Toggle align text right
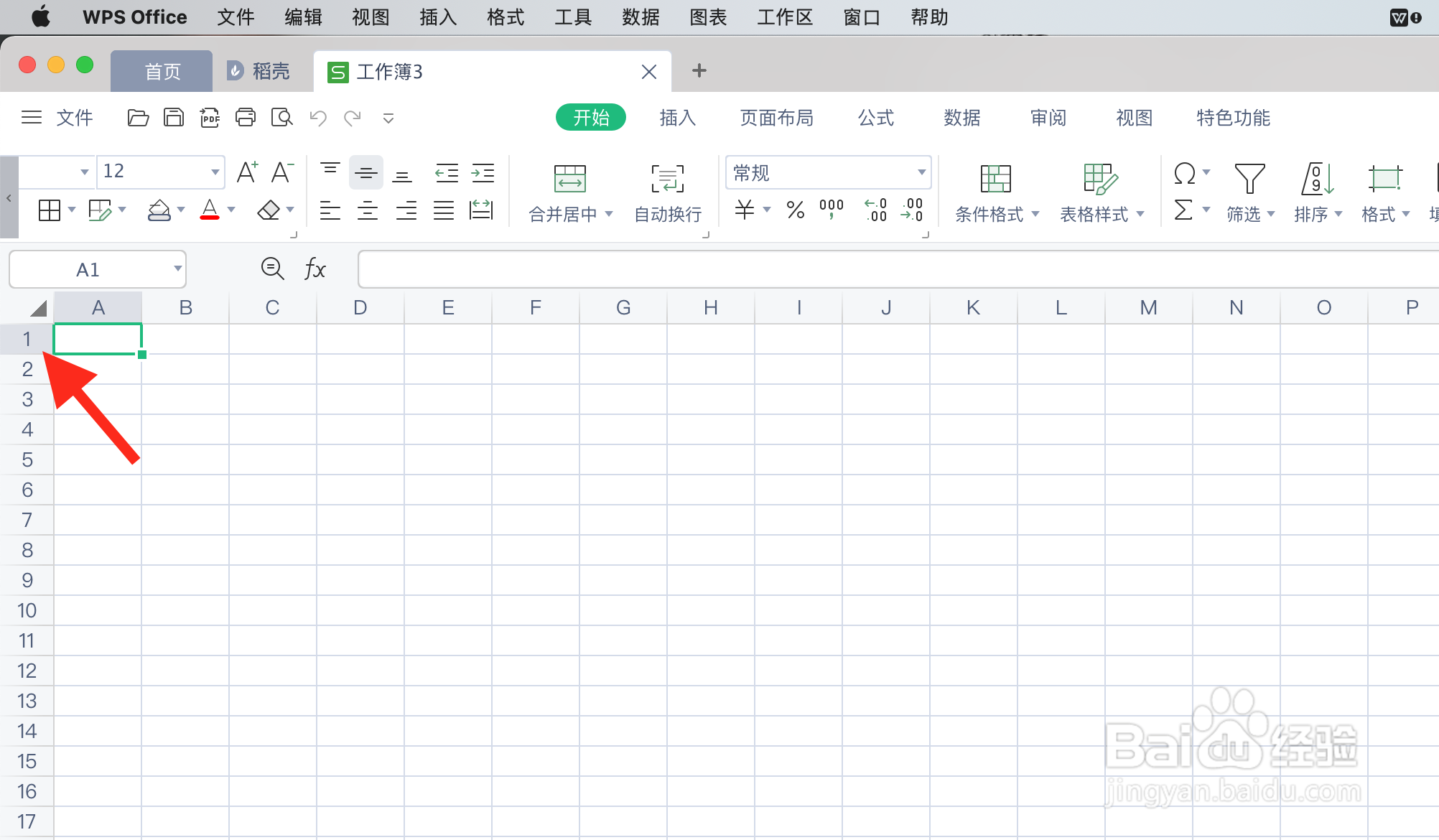Image resolution: width=1439 pixels, height=840 pixels. coord(406,210)
